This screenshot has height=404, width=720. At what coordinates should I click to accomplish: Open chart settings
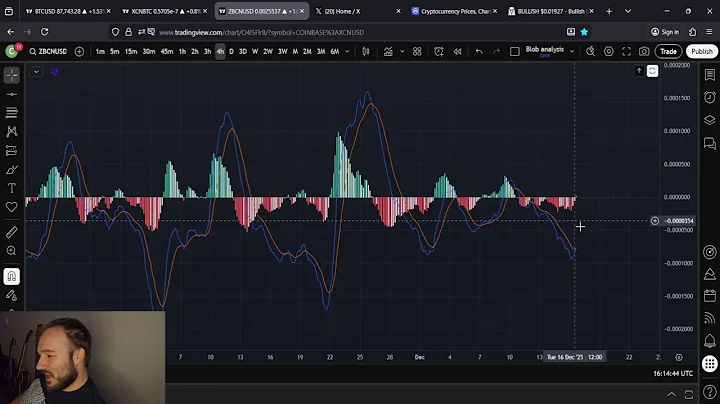(x=608, y=51)
